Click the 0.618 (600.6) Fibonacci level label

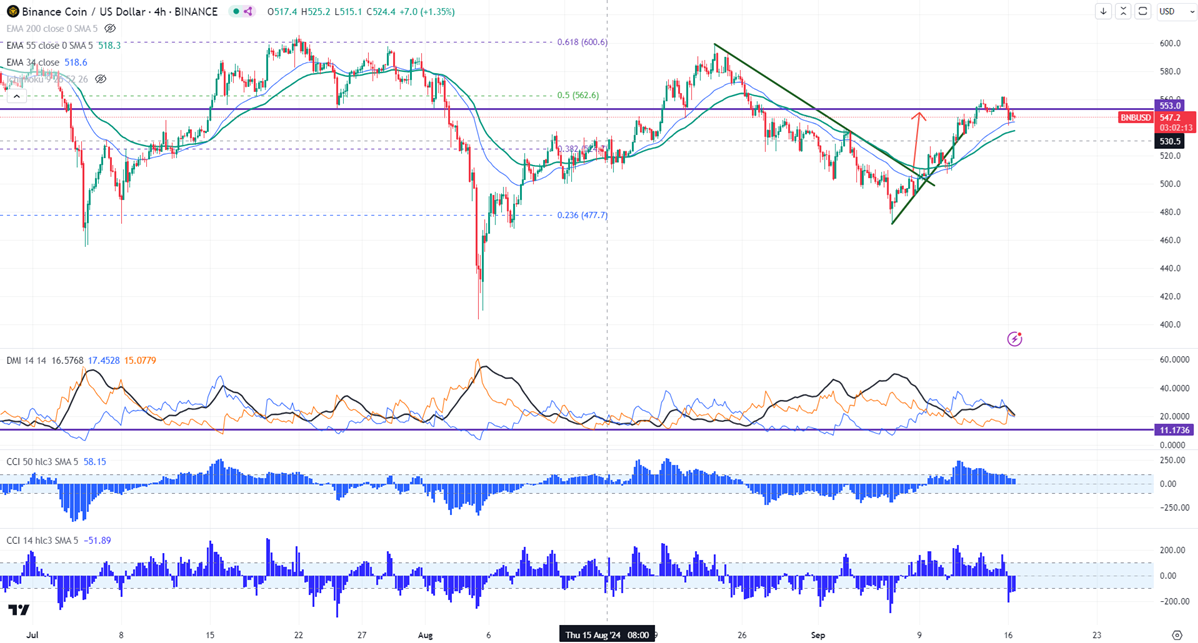(x=582, y=42)
